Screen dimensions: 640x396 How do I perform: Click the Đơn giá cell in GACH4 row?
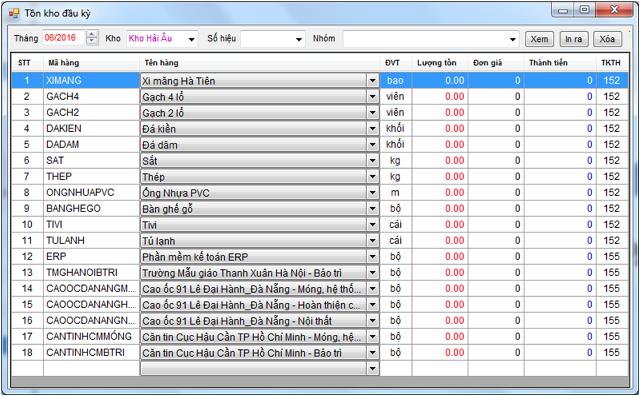click(496, 96)
